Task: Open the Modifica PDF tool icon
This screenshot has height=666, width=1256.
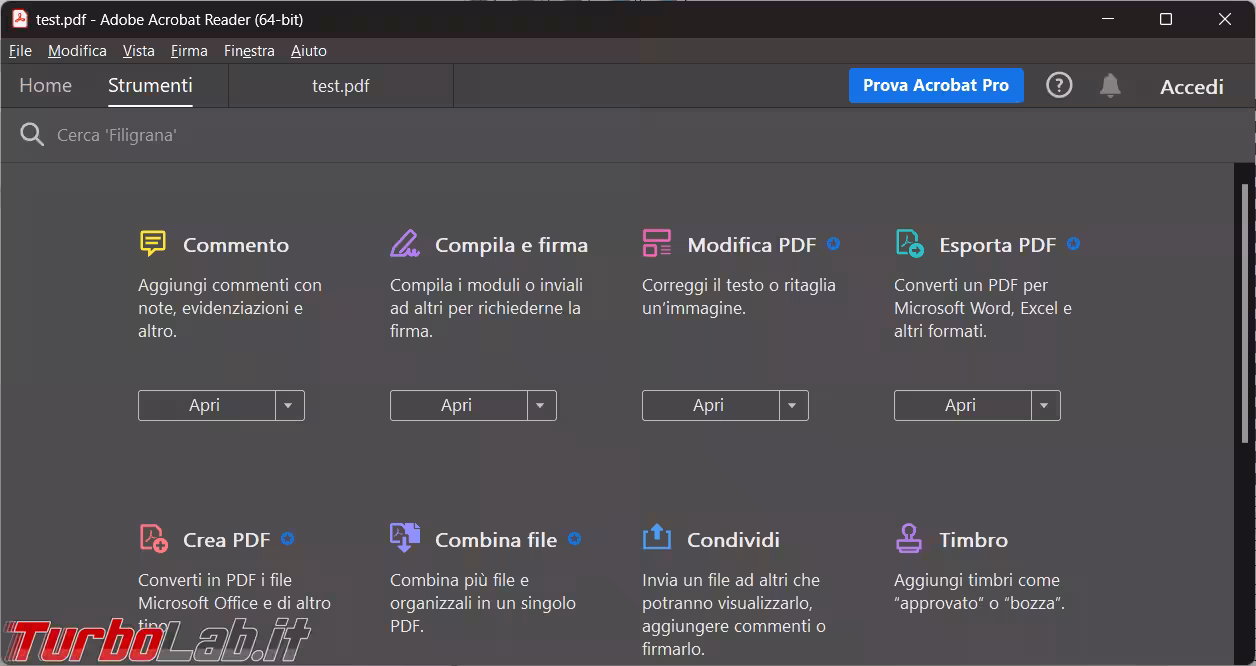Action: coord(656,242)
